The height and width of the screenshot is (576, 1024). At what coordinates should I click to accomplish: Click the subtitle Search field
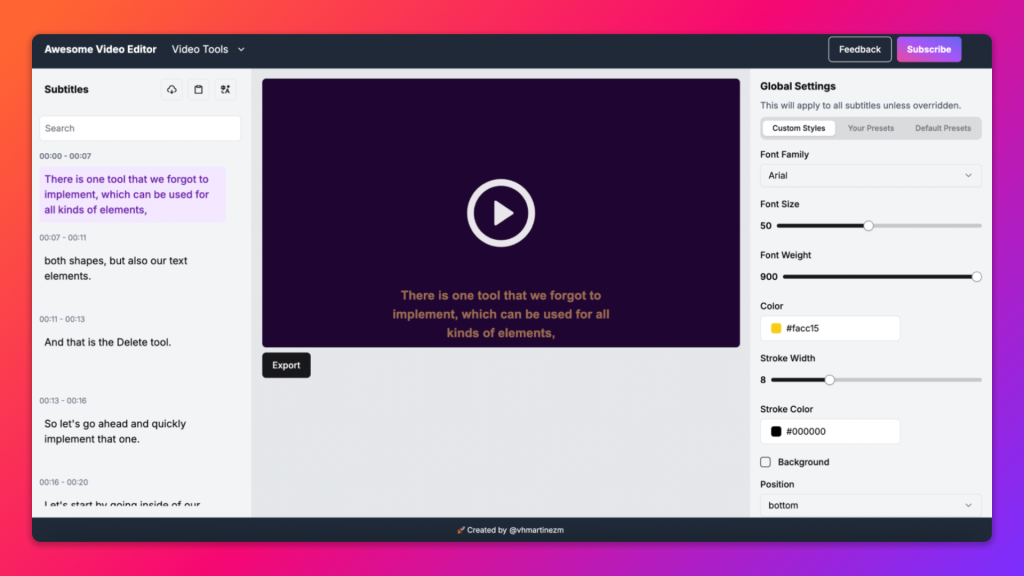tap(140, 128)
